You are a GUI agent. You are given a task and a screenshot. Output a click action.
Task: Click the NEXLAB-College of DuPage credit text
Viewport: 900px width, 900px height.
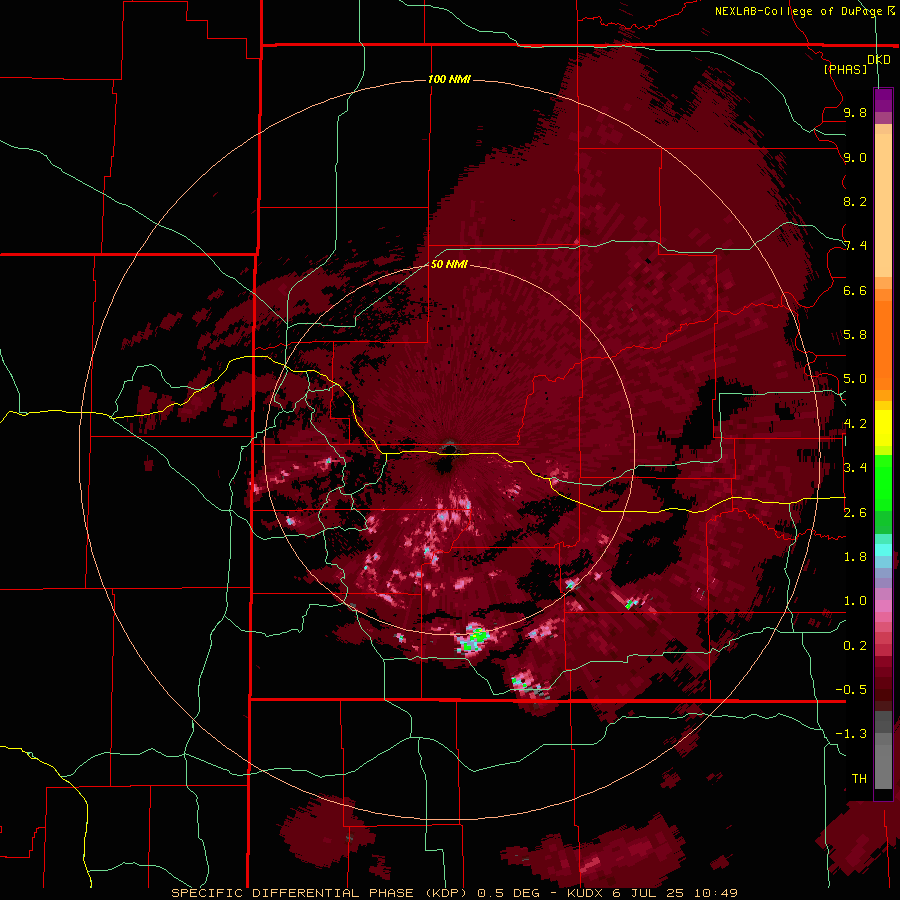click(805, 11)
